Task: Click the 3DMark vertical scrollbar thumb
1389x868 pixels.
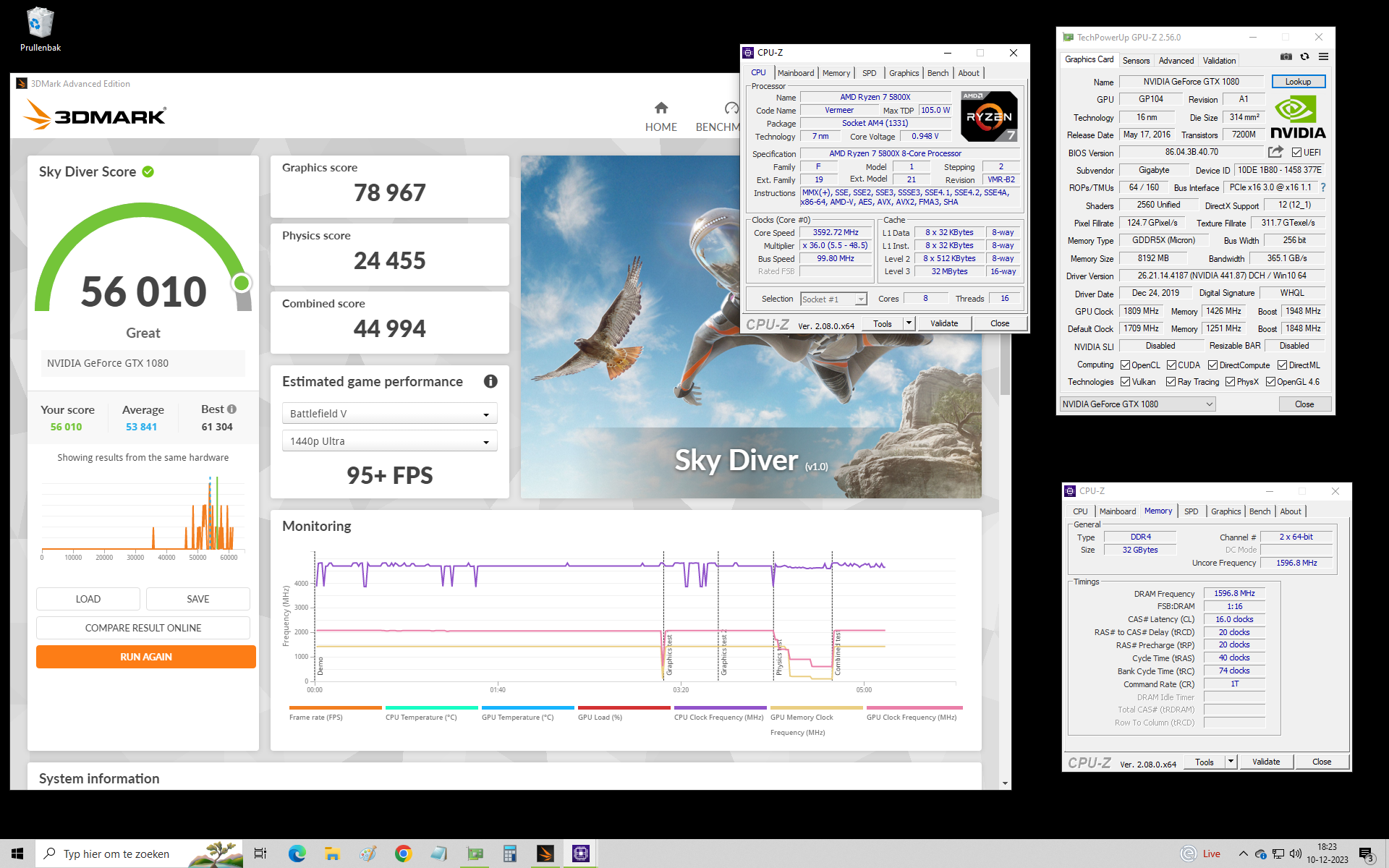Action: coord(1005,365)
